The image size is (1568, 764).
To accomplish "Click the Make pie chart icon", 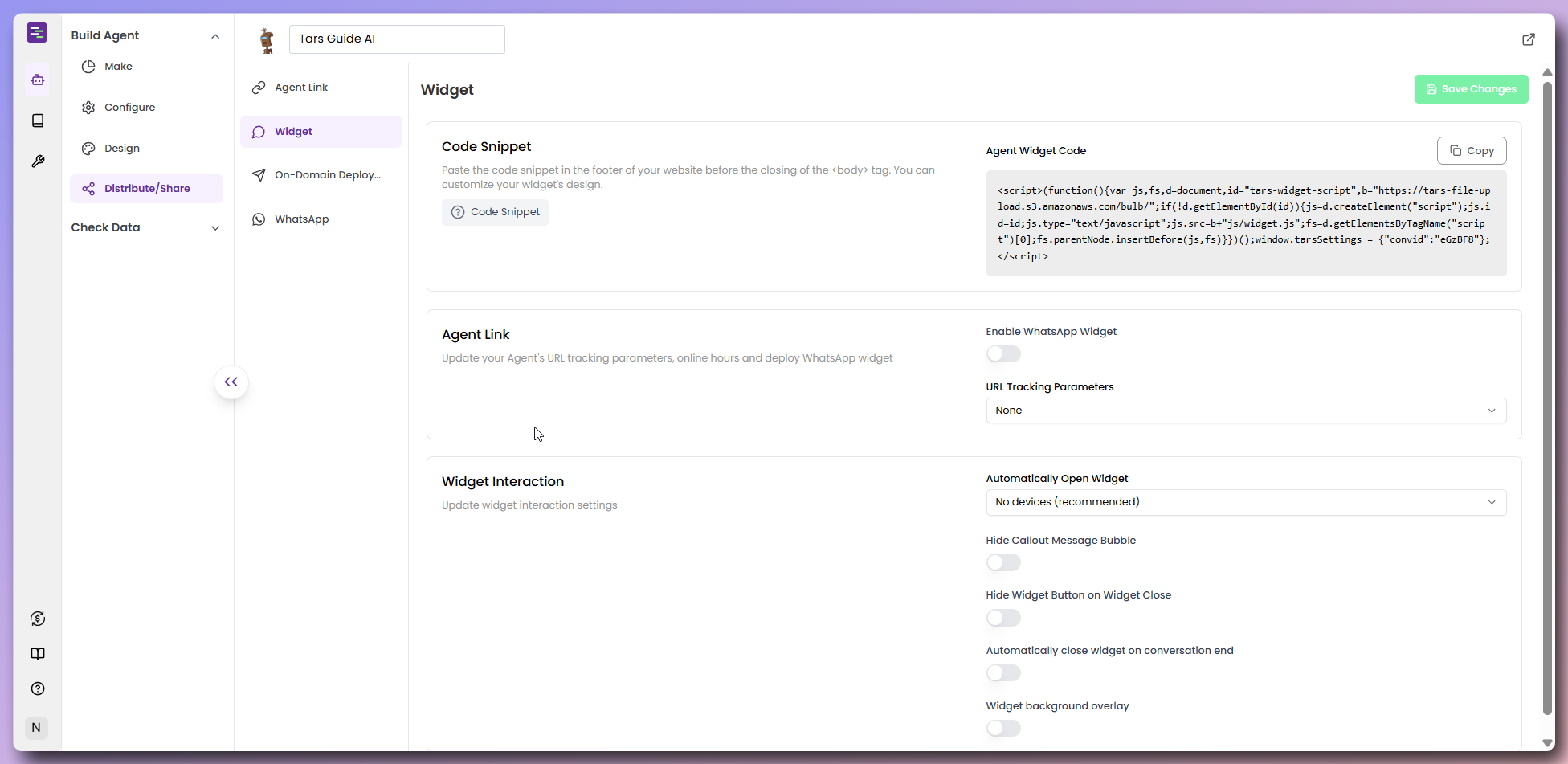I will coord(88,67).
